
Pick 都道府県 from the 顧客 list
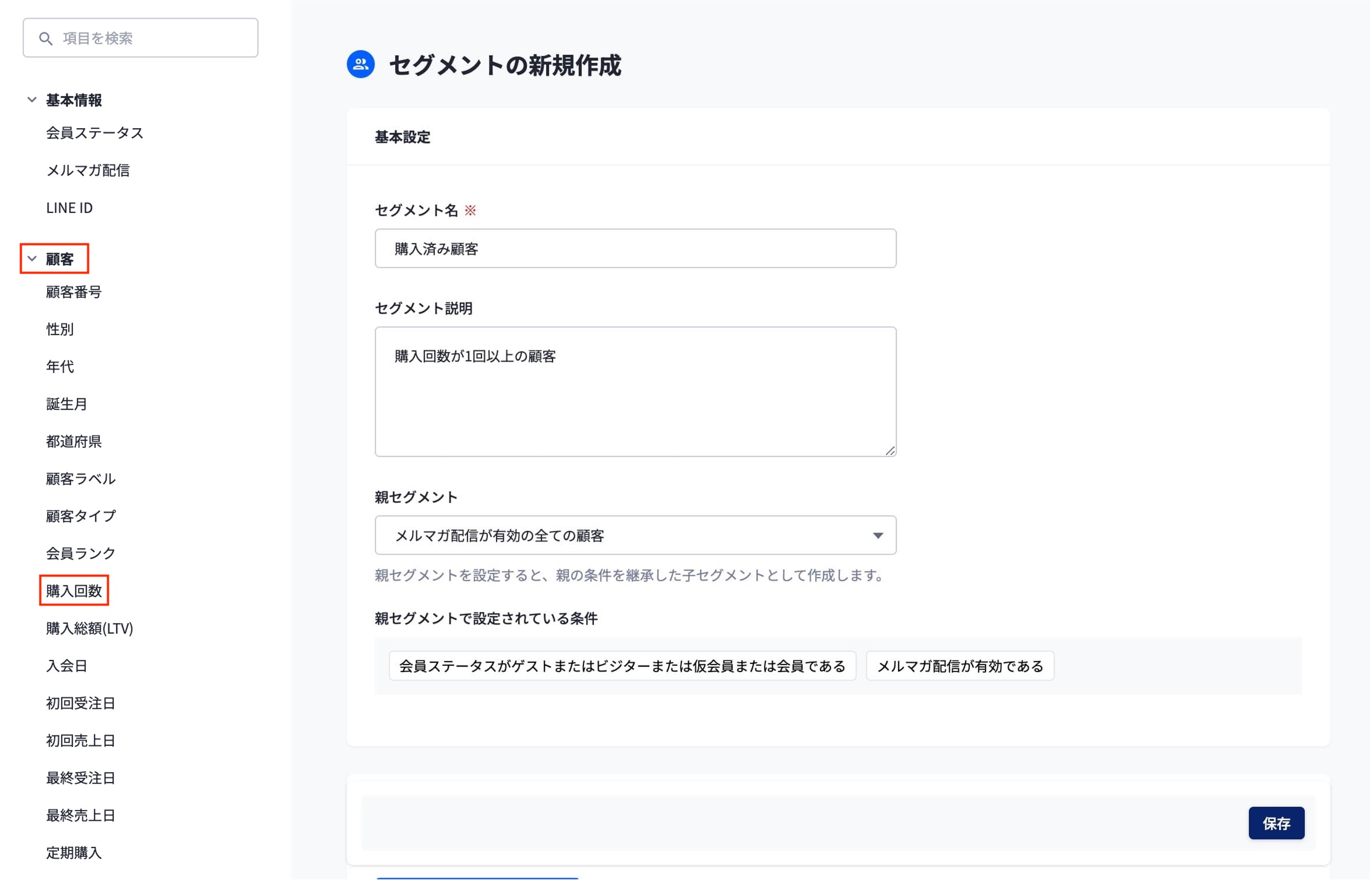coord(74,442)
